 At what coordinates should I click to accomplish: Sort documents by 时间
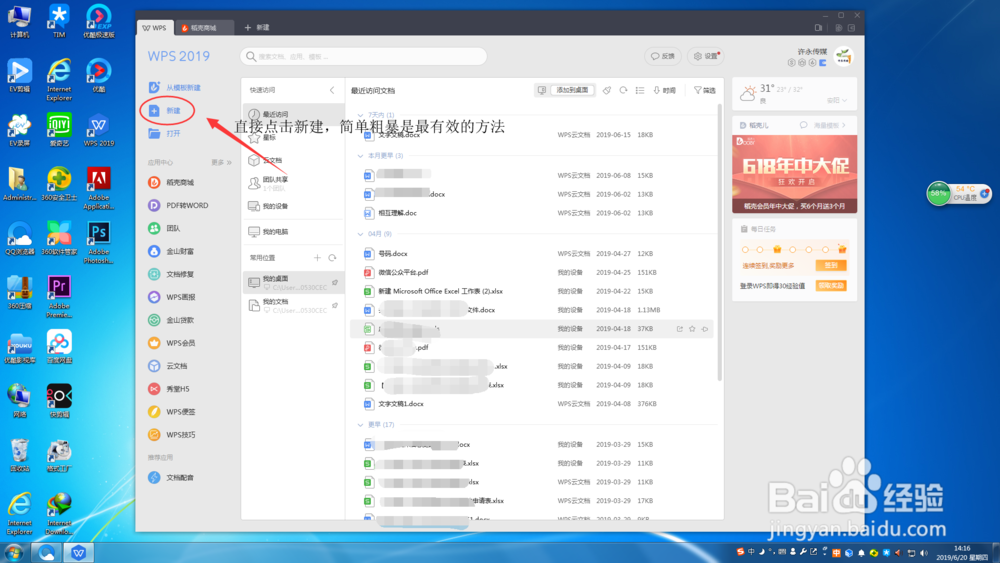coord(664,91)
